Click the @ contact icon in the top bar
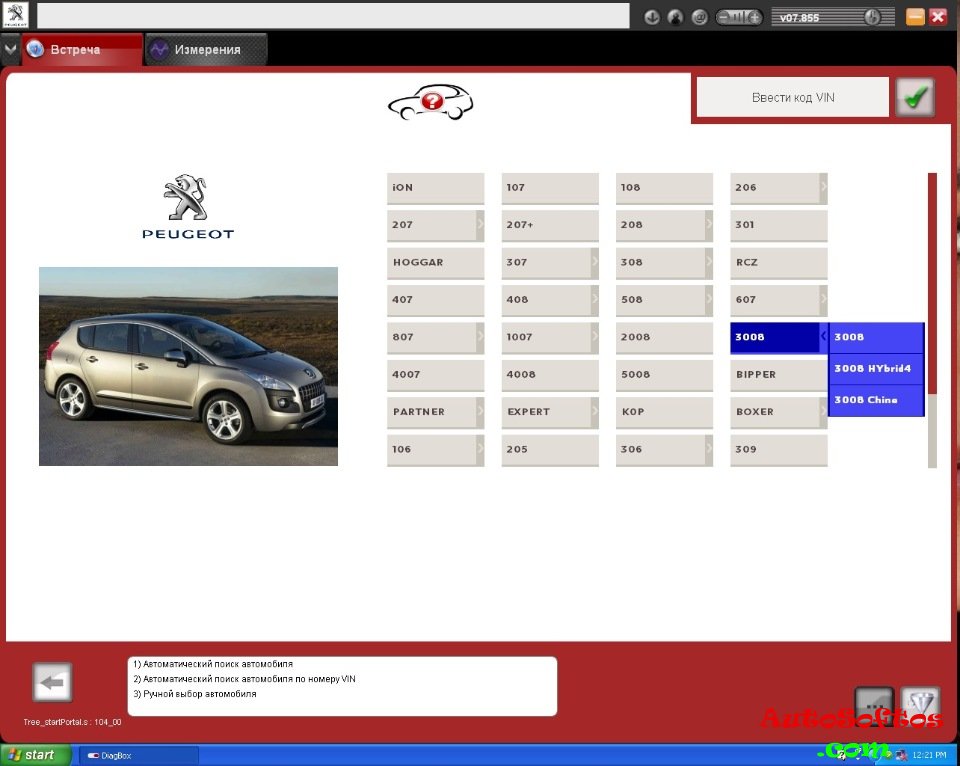 point(699,17)
